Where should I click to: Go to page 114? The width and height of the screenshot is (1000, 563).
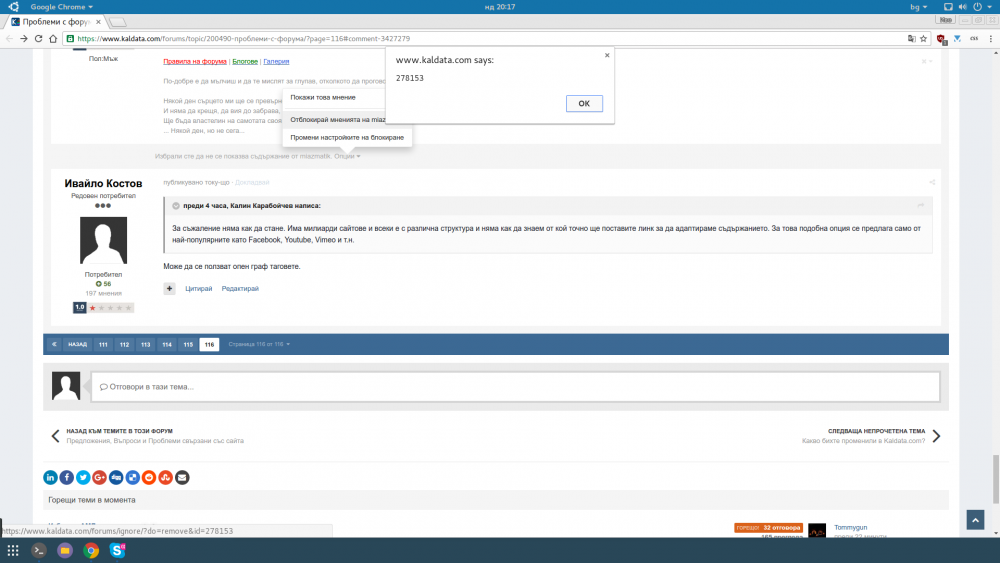(166, 344)
